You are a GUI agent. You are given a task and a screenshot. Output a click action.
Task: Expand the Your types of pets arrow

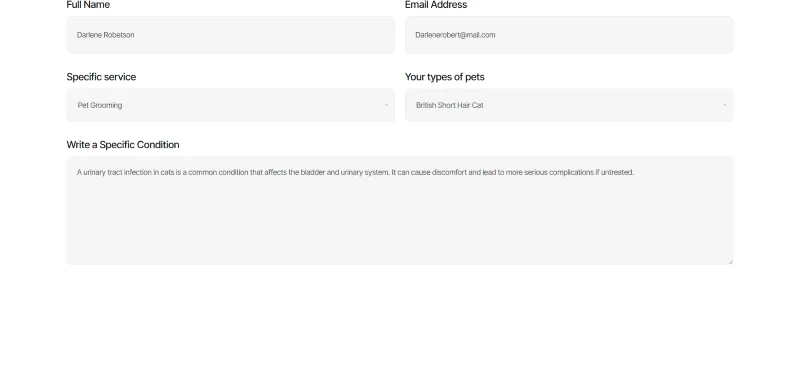[724, 105]
